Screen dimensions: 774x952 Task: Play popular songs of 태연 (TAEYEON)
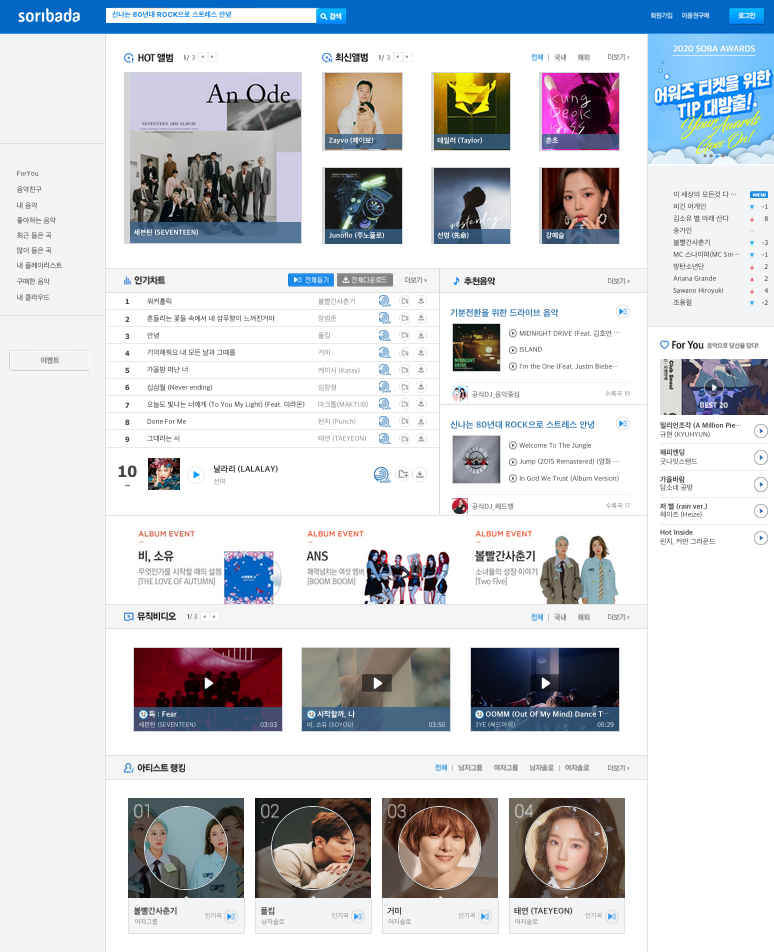tap(611, 916)
